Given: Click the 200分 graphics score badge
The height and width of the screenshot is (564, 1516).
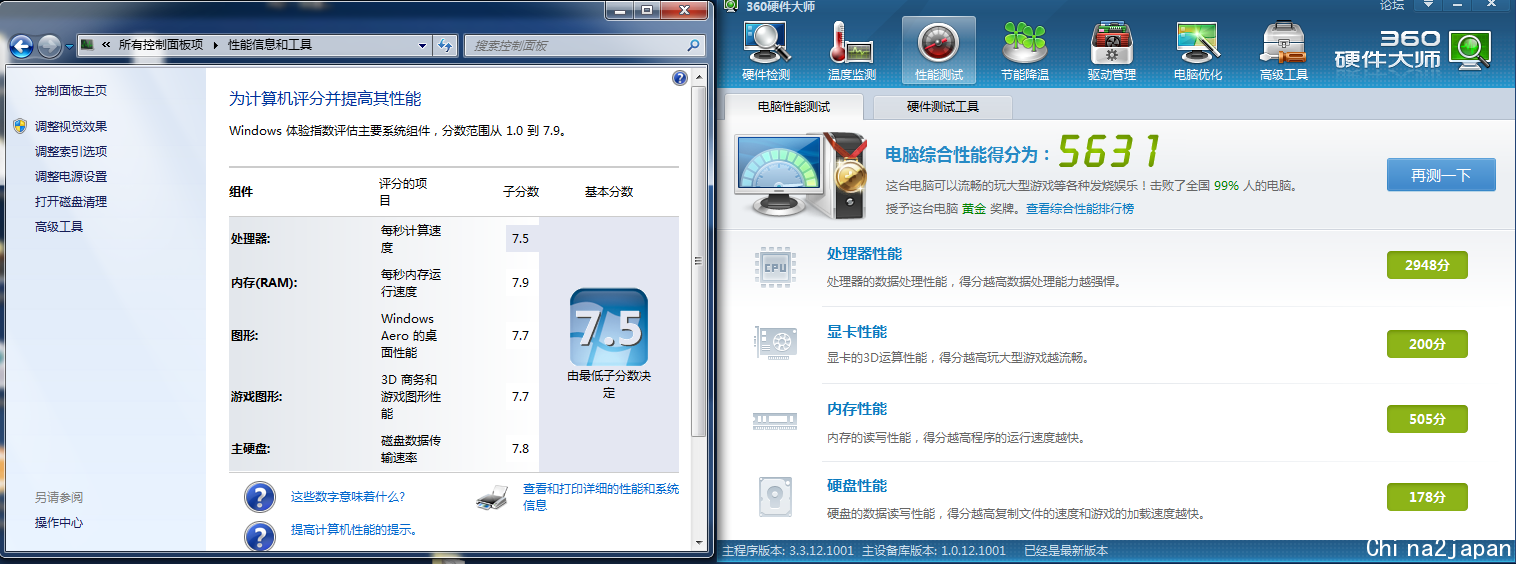Looking at the screenshot, I should click(x=1427, y=343).
